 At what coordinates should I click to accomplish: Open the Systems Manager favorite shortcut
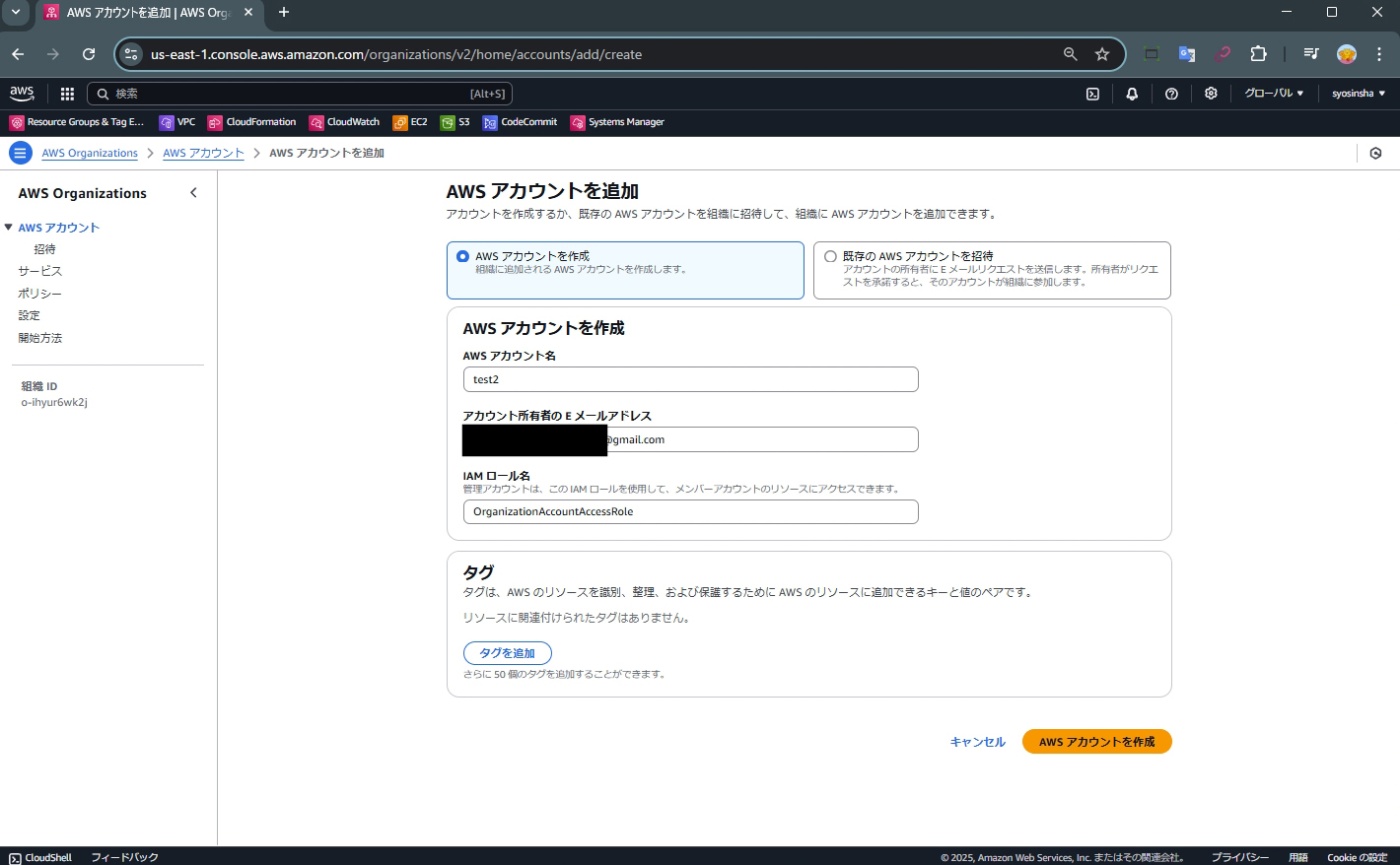[617, 122]
